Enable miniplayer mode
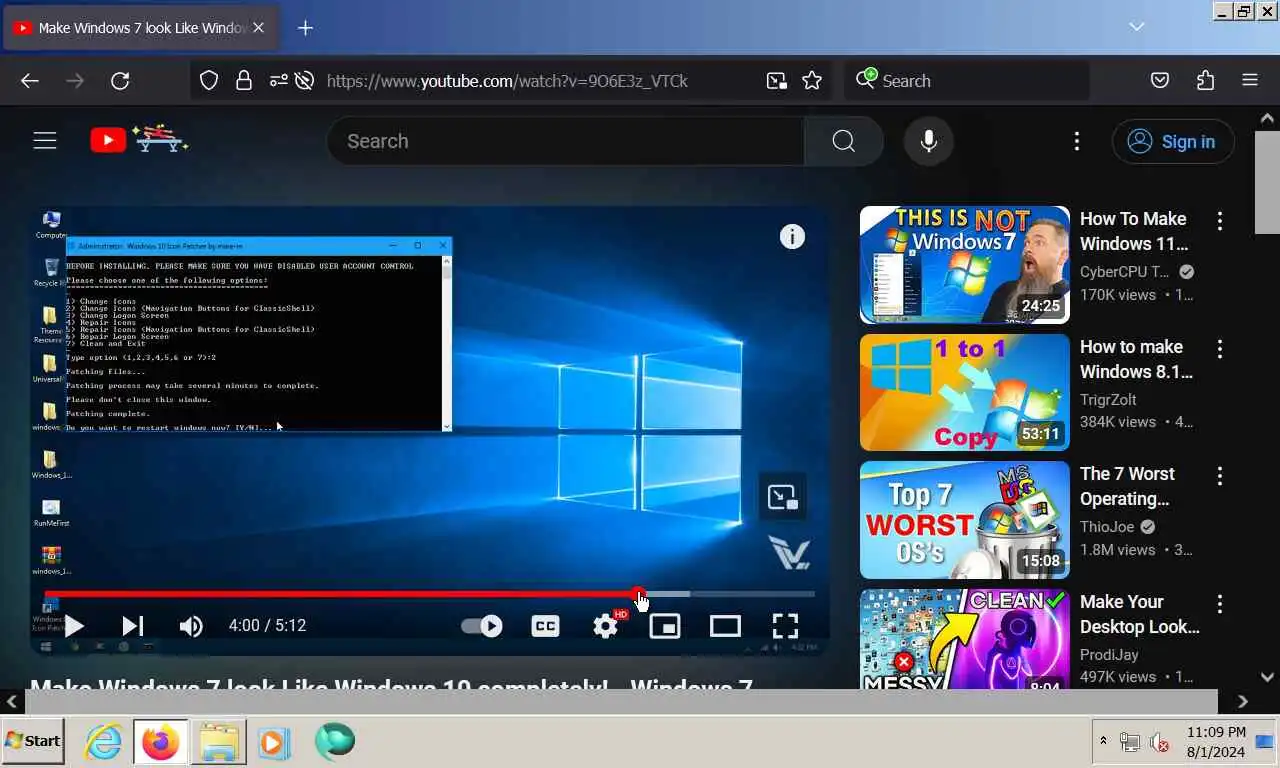This screenshot has height=768, width=1280. tap(665, 626)
